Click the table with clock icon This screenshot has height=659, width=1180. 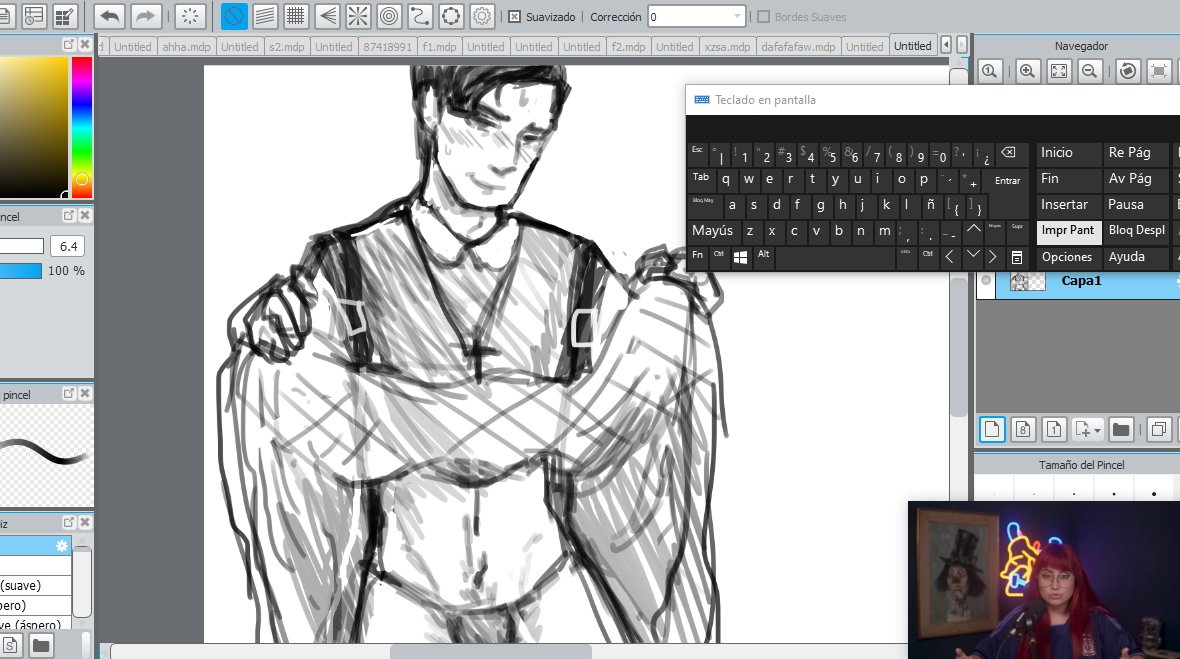tap(34, 16)
